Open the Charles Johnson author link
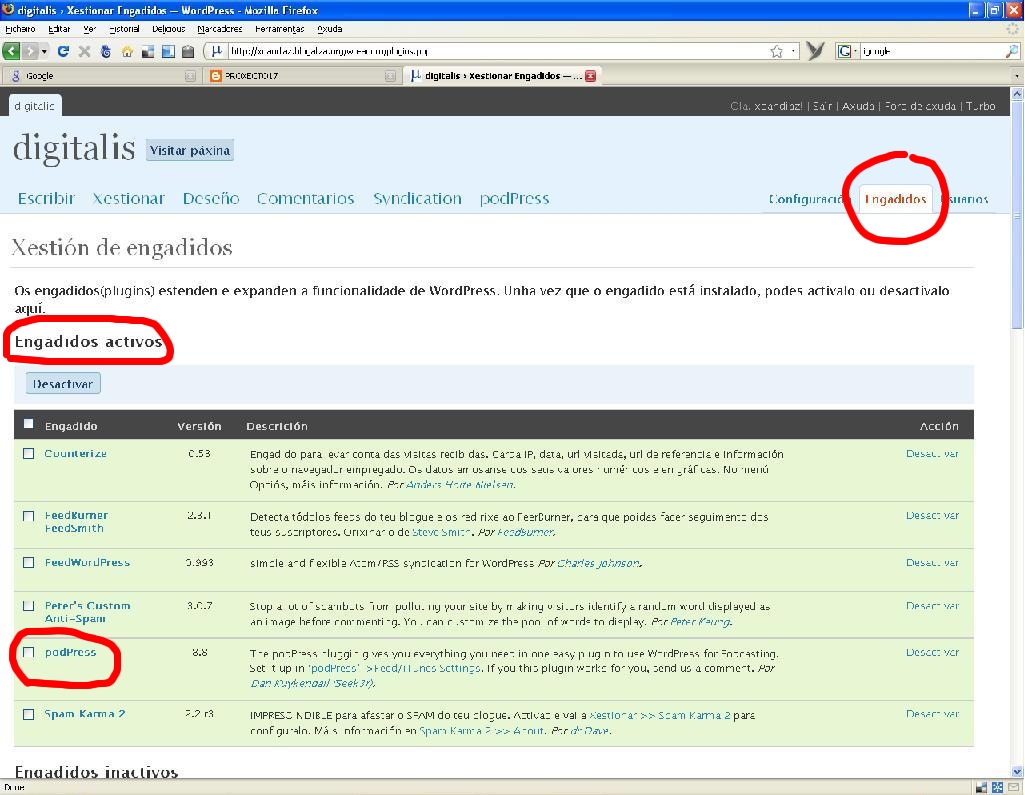This screenshot has height=795, width=1025. click(597, 563)
